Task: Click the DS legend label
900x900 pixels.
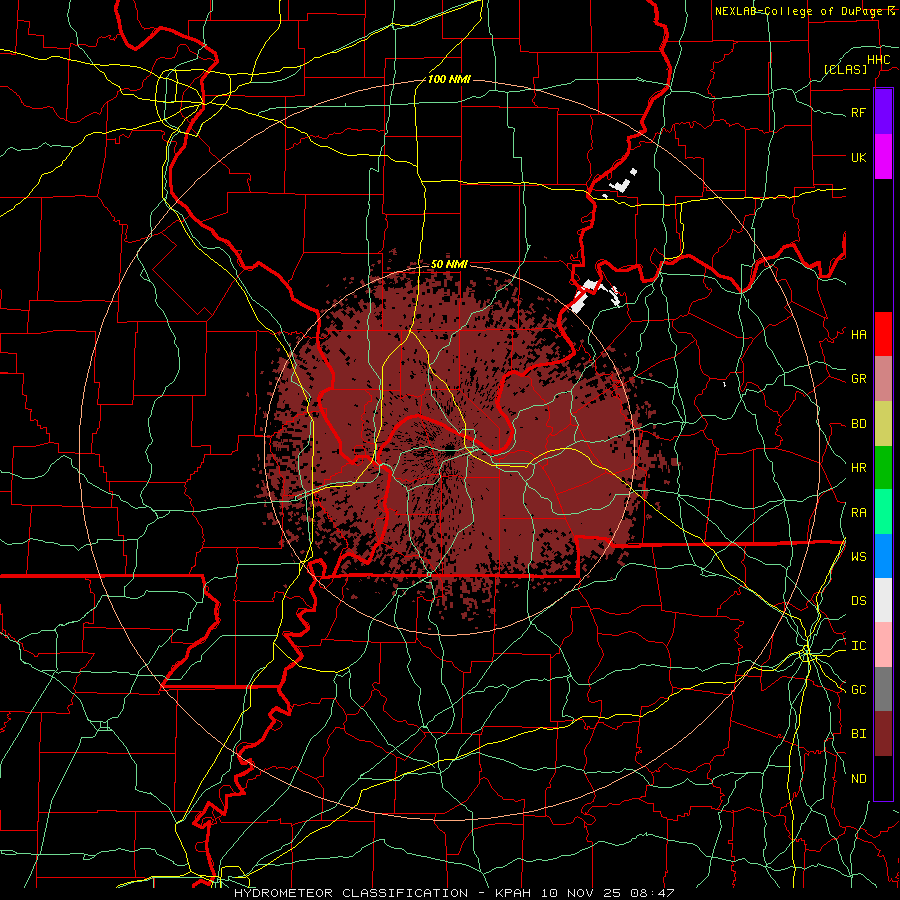Action: point(859,601)
